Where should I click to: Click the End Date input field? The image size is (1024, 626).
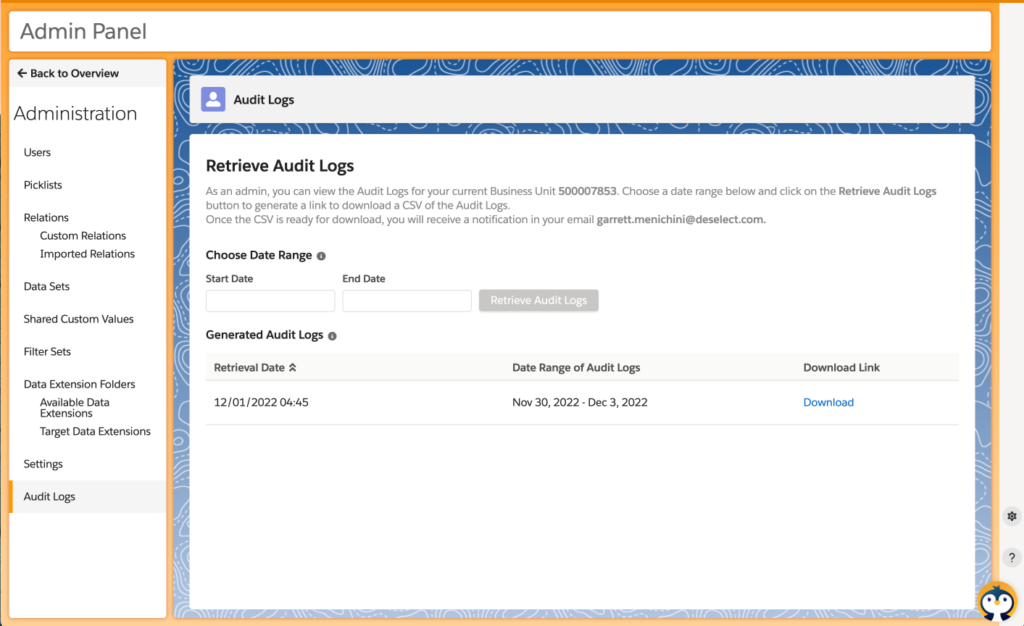406,301
